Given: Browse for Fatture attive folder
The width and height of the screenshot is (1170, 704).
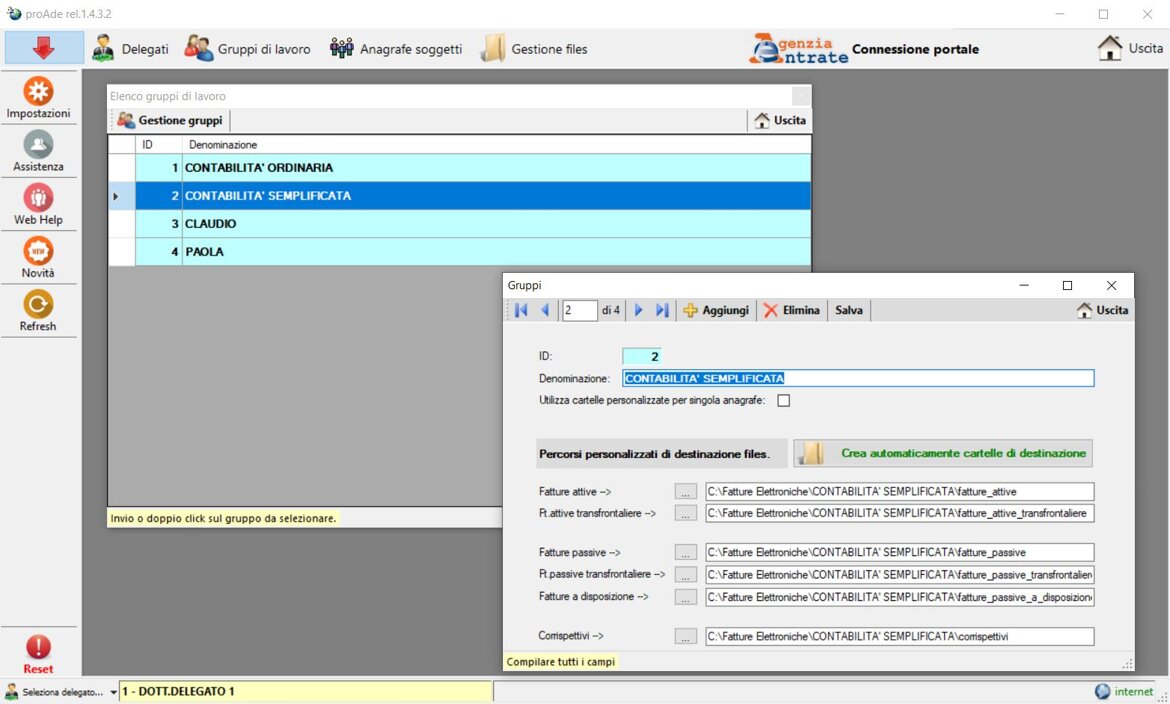Looking at the screenshot, I should coord(685,492).
